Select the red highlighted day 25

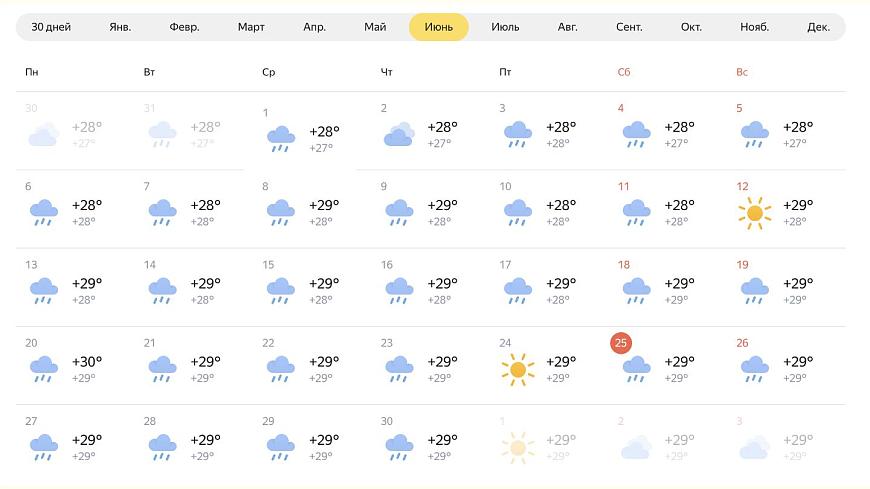coord(621,343)
